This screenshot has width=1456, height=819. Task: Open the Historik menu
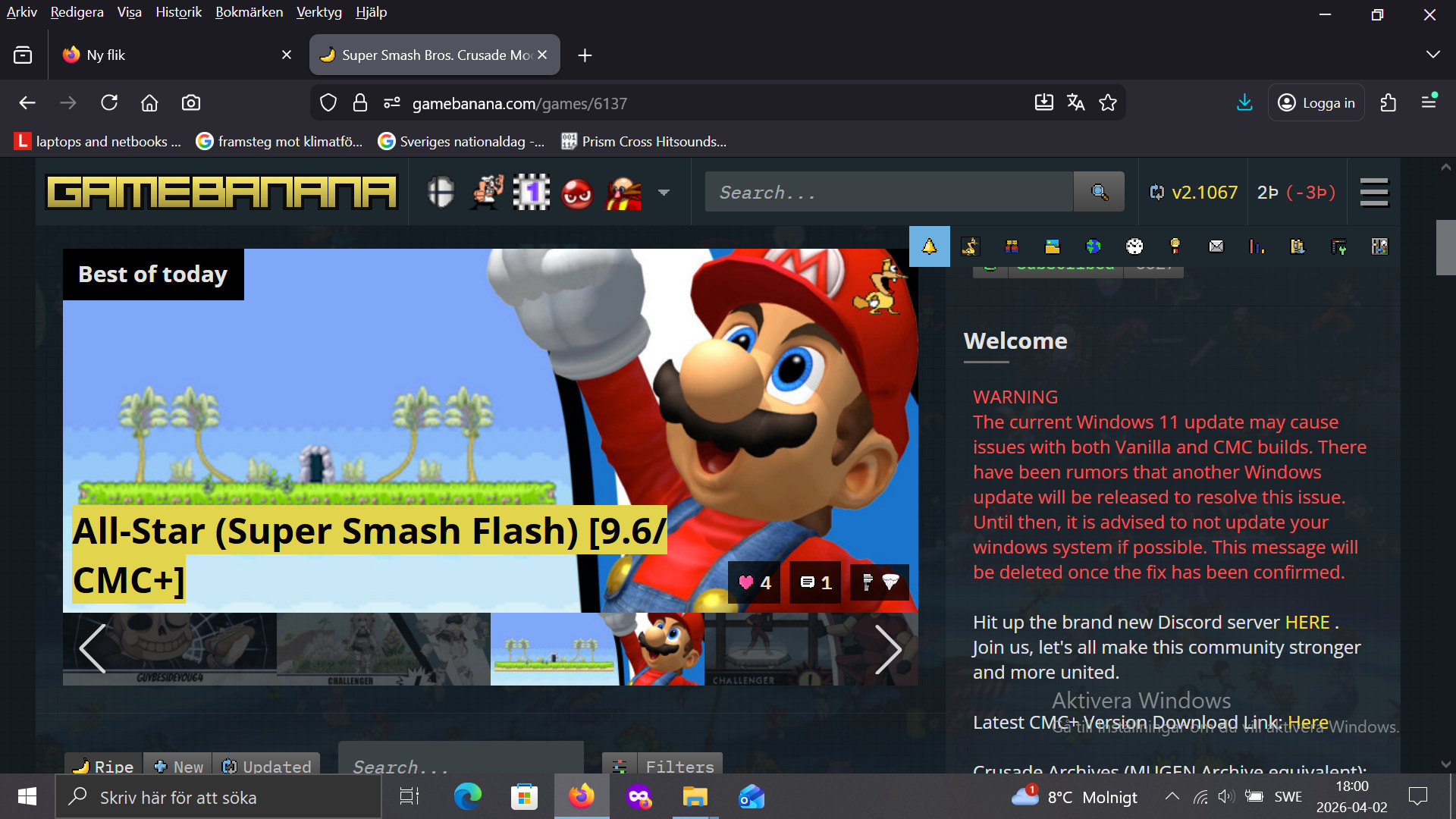178,12
